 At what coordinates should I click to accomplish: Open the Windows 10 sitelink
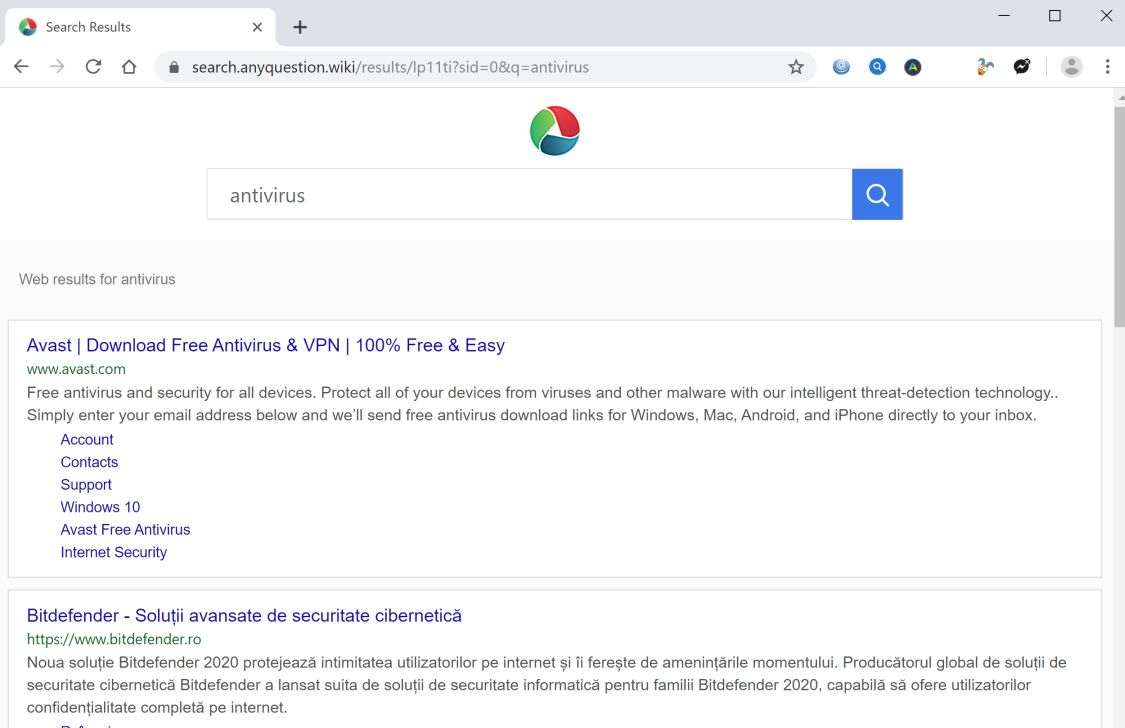click(x=100, y=507)
